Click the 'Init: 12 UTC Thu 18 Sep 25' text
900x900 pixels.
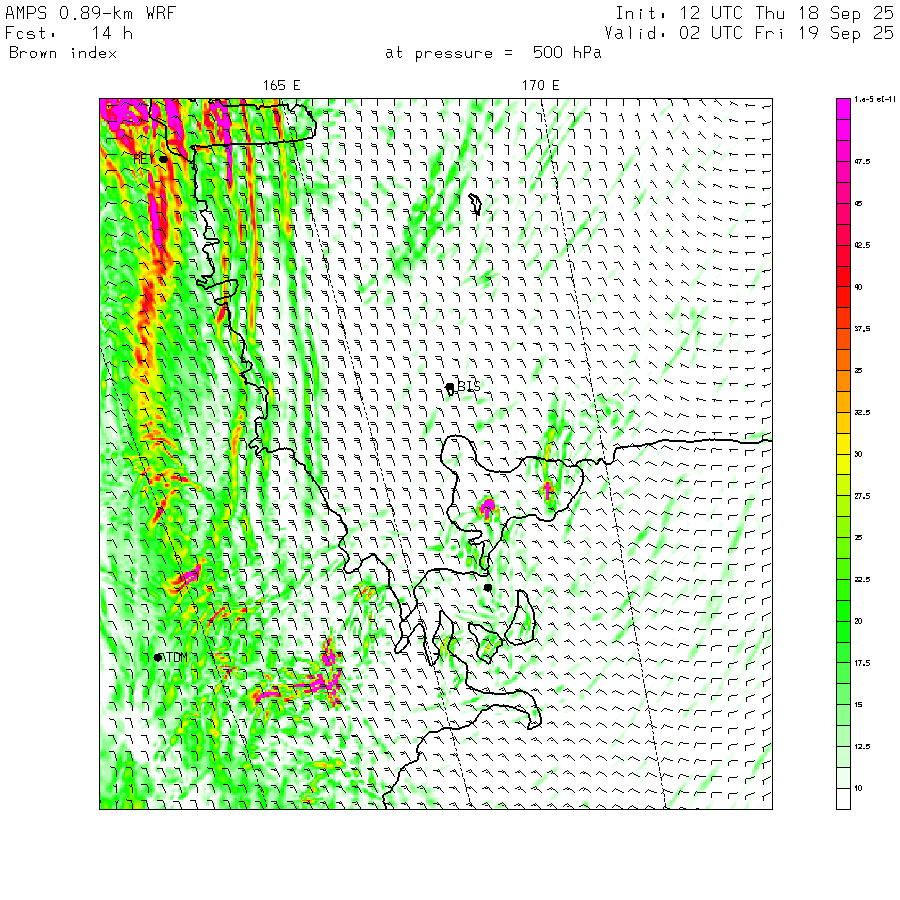(754, 13)
